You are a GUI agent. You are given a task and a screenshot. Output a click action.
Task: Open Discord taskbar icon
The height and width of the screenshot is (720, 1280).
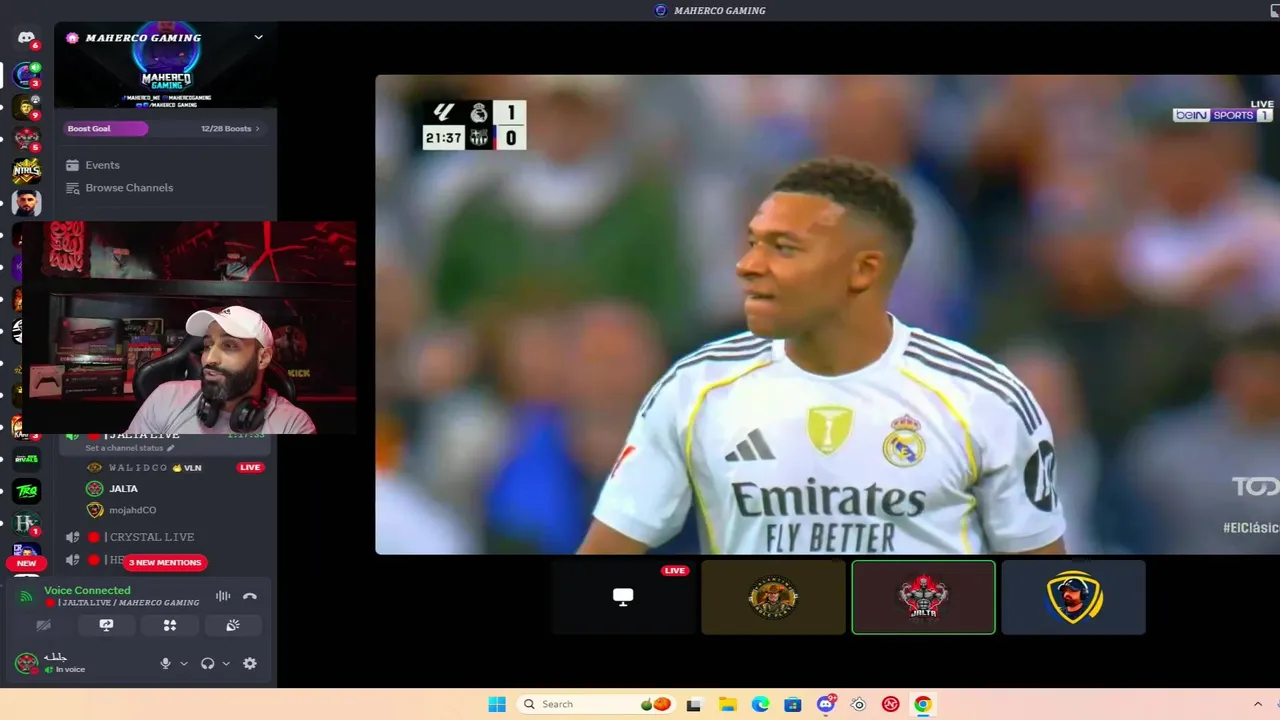(x=826, y=704)
